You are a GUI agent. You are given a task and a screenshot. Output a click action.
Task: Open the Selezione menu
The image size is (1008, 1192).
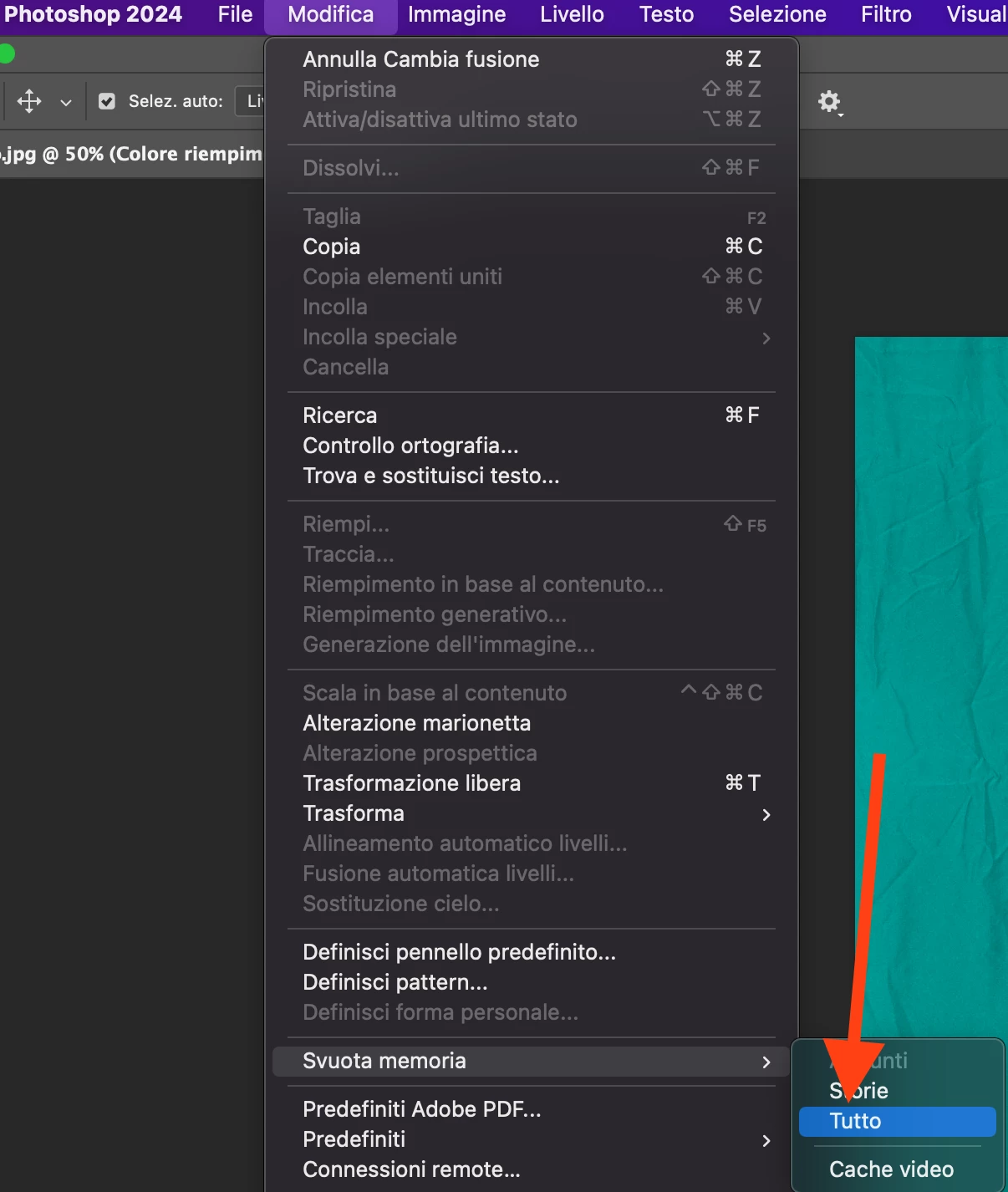[x=777, y=14]
